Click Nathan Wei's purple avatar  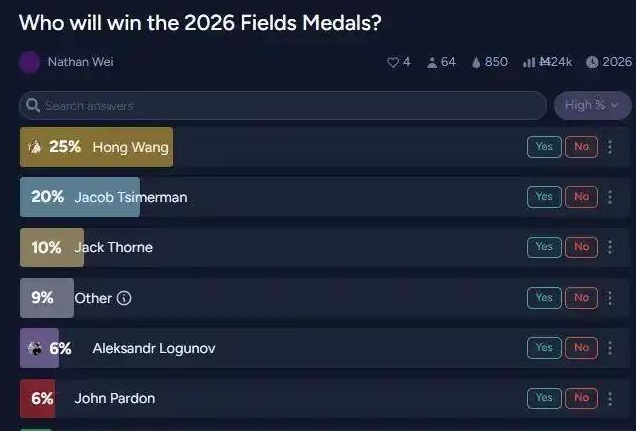[x=29, y=62]
